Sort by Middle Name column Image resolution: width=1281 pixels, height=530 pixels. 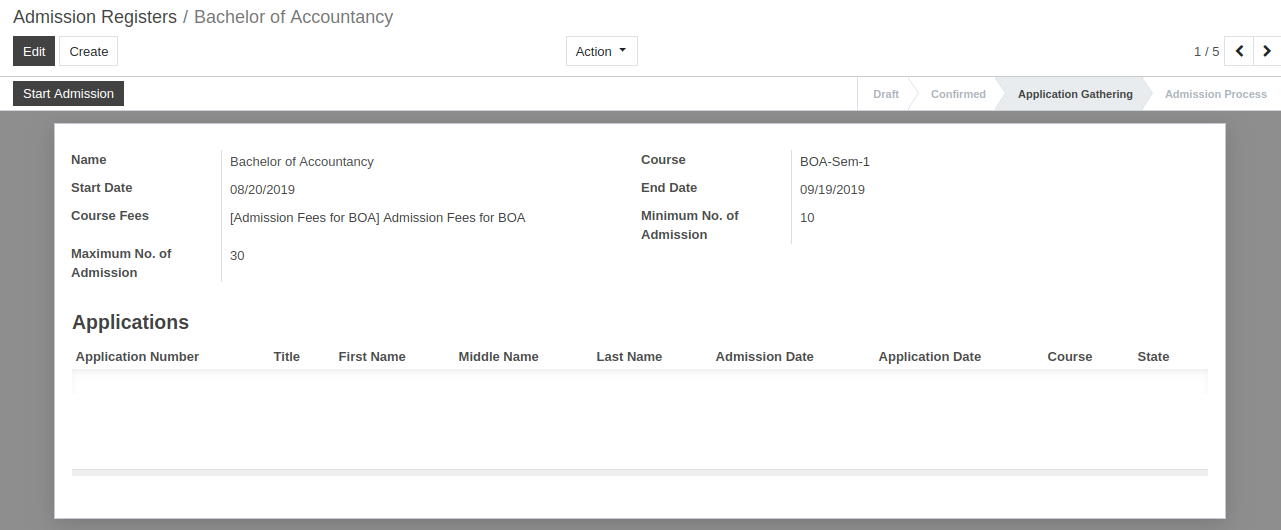[x=498, y=357]
